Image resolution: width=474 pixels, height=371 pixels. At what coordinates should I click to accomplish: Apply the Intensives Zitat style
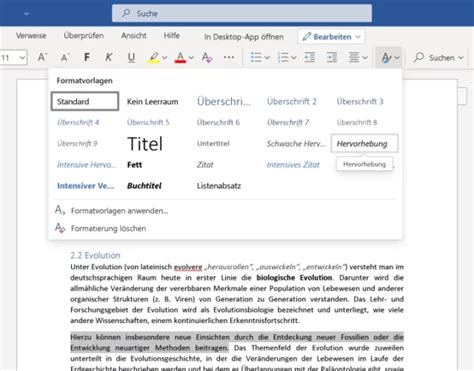click(293, 165)
